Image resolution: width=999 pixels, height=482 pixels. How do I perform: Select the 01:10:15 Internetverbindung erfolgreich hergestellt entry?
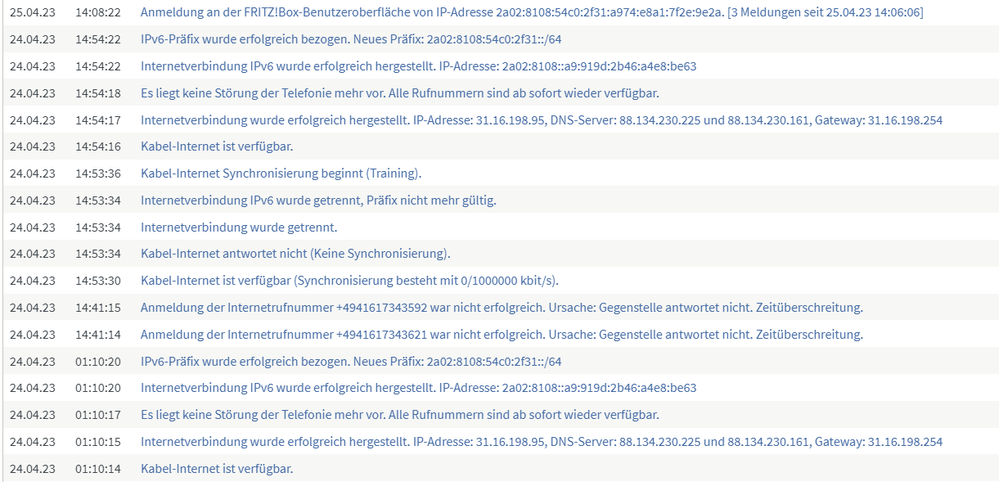(x=542, y=442)
